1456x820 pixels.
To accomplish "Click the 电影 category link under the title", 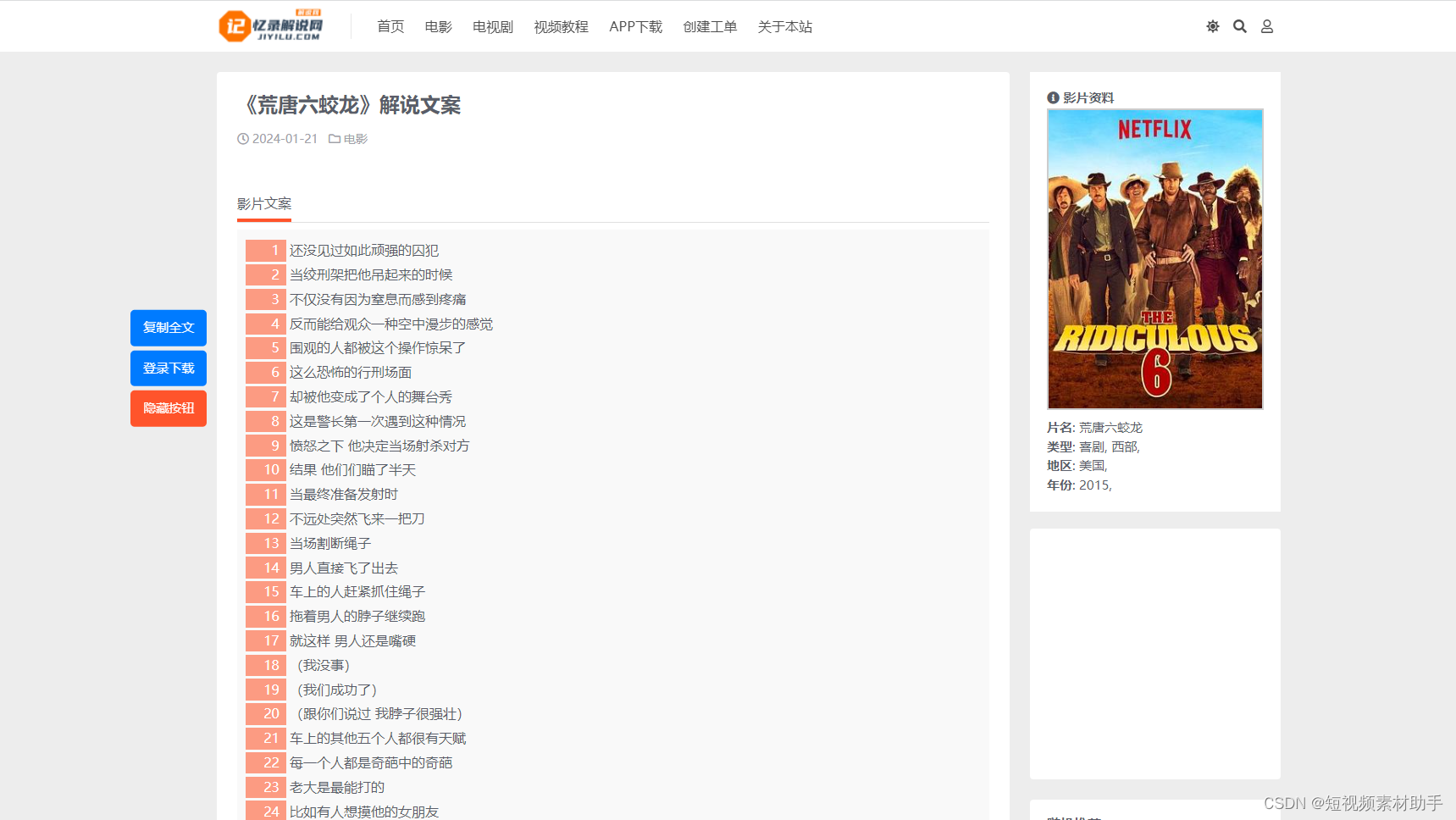I will point(355,139).
